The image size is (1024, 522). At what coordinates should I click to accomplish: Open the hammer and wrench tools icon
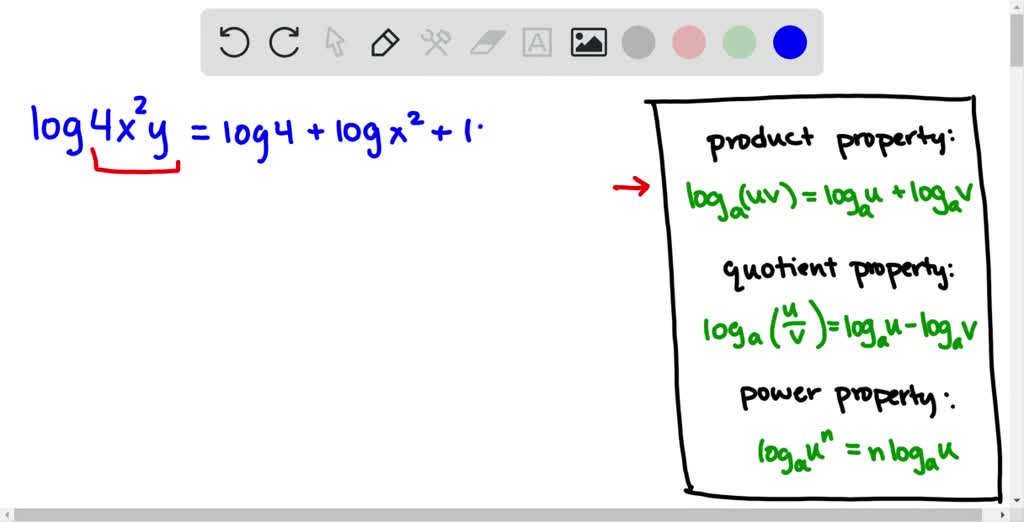point(436,42)
